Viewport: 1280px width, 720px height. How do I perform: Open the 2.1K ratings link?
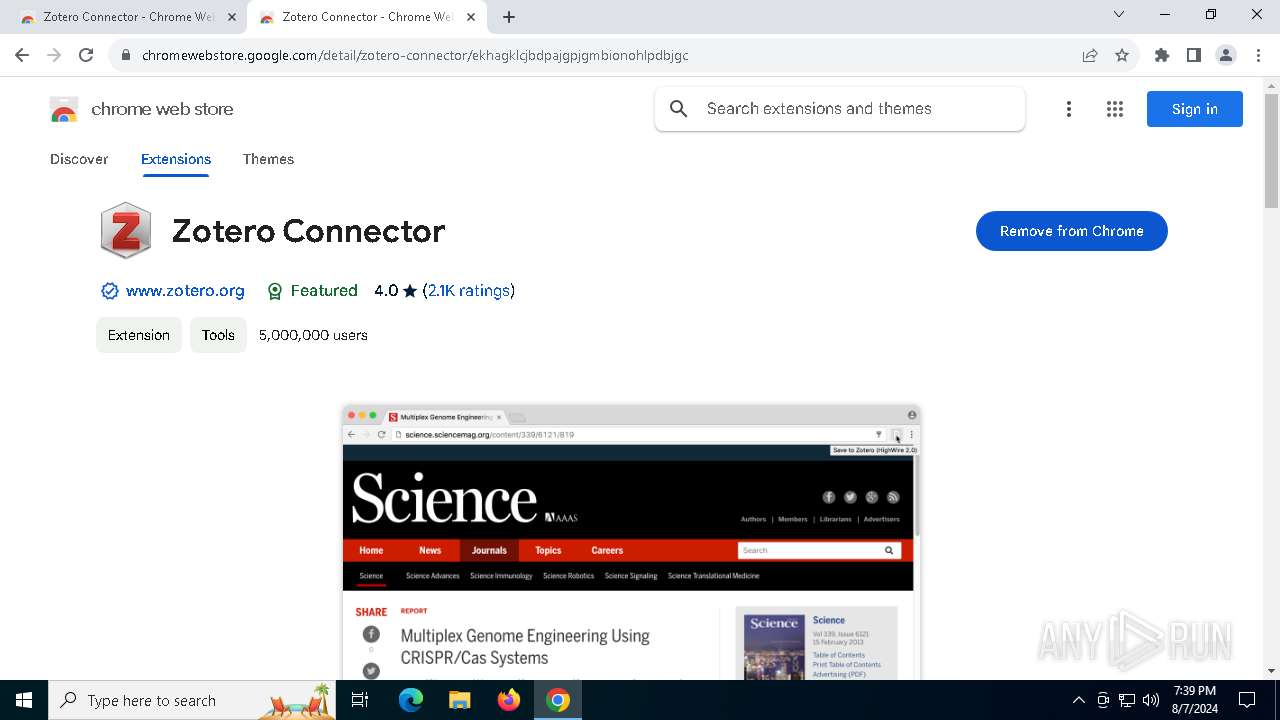pos(469,291)
